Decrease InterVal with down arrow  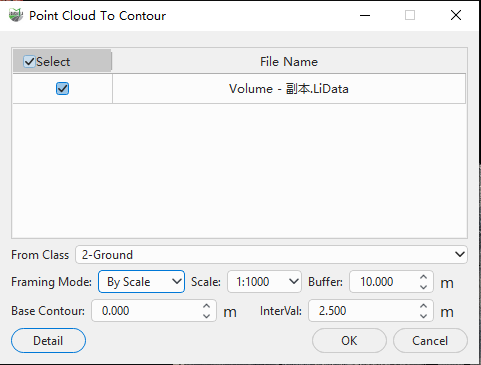click(423, 316)
